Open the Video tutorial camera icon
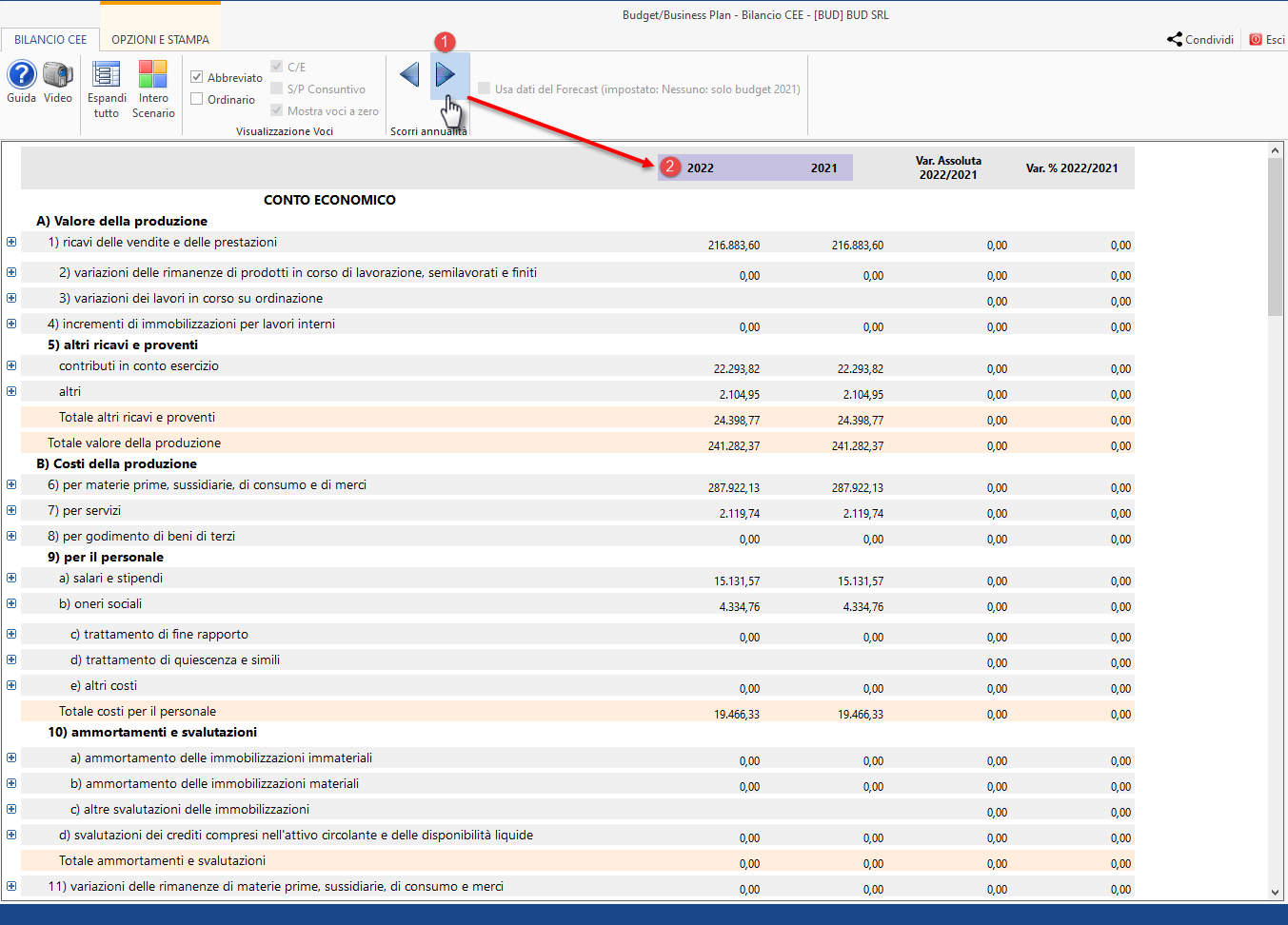Image resolution: width=1288 pixels, height=925 pixels. [x=58, y=74]
